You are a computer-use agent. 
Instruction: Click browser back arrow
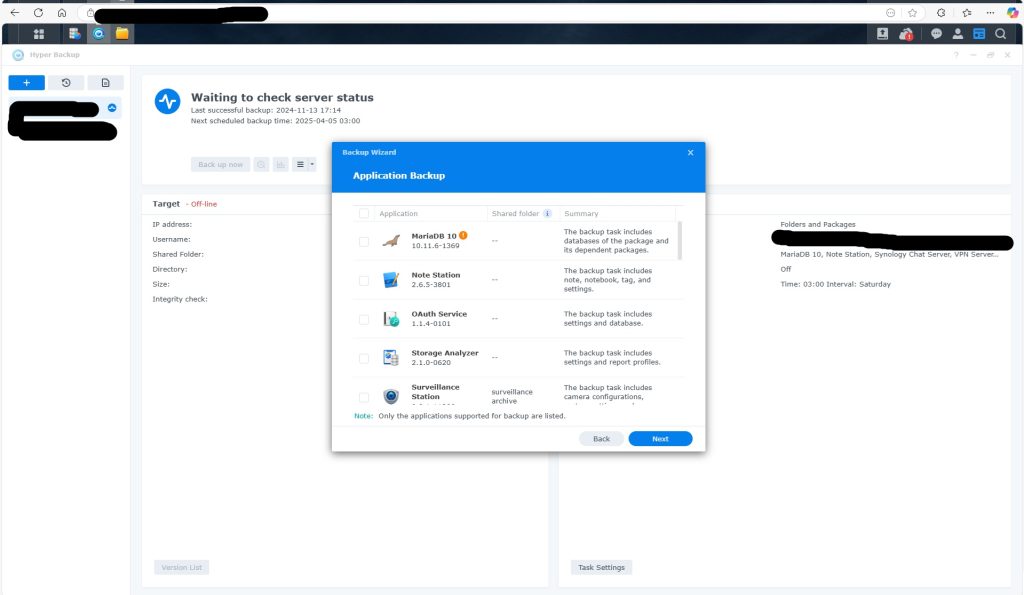point(15,12)
